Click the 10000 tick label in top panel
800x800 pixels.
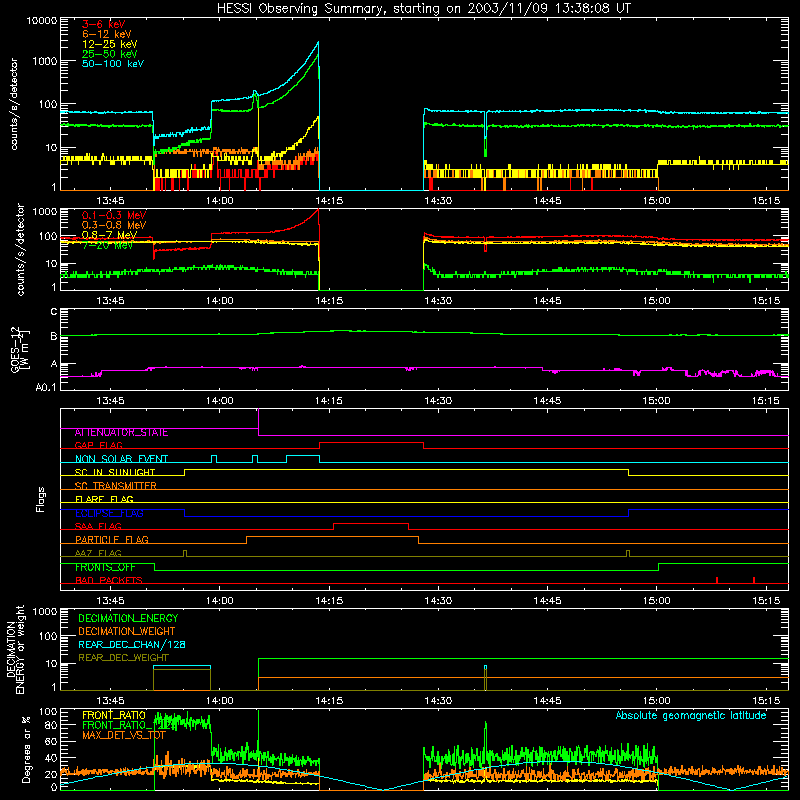point(41,21)
